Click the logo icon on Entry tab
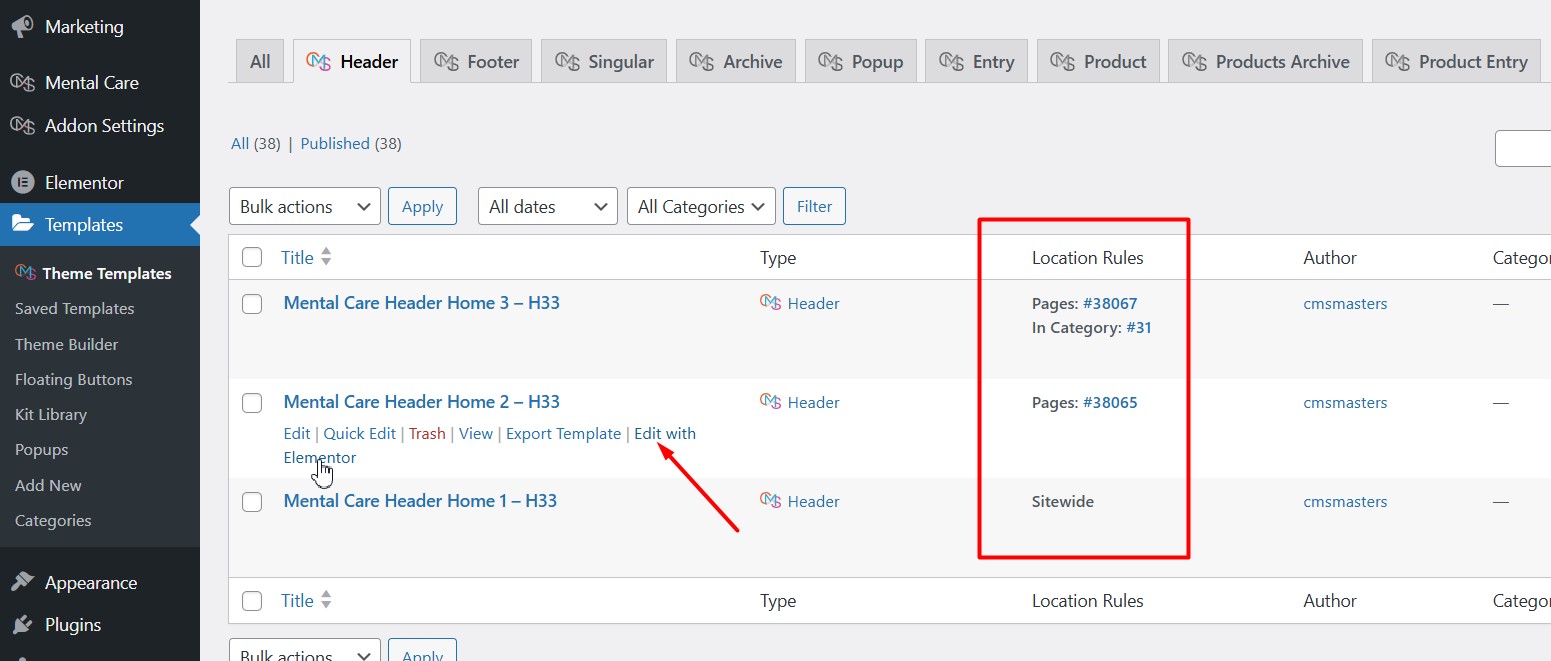The image size is (1551, 661). pyautogui.click(x=951, y=62)
